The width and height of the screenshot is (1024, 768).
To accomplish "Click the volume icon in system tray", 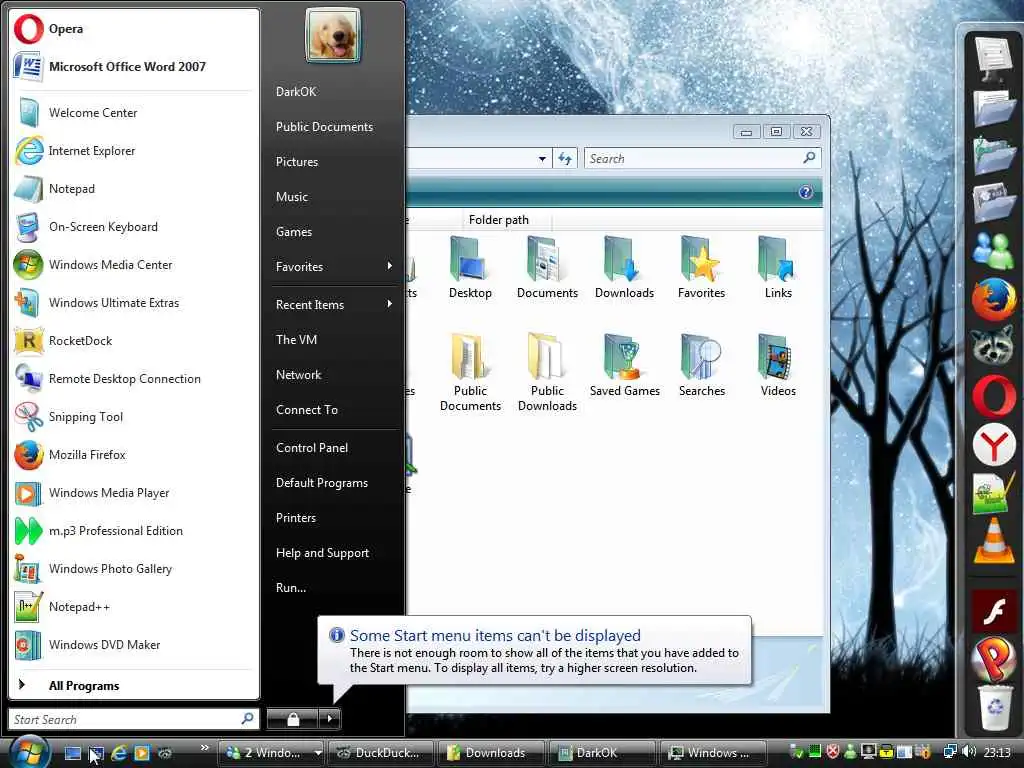I will 969,752.
